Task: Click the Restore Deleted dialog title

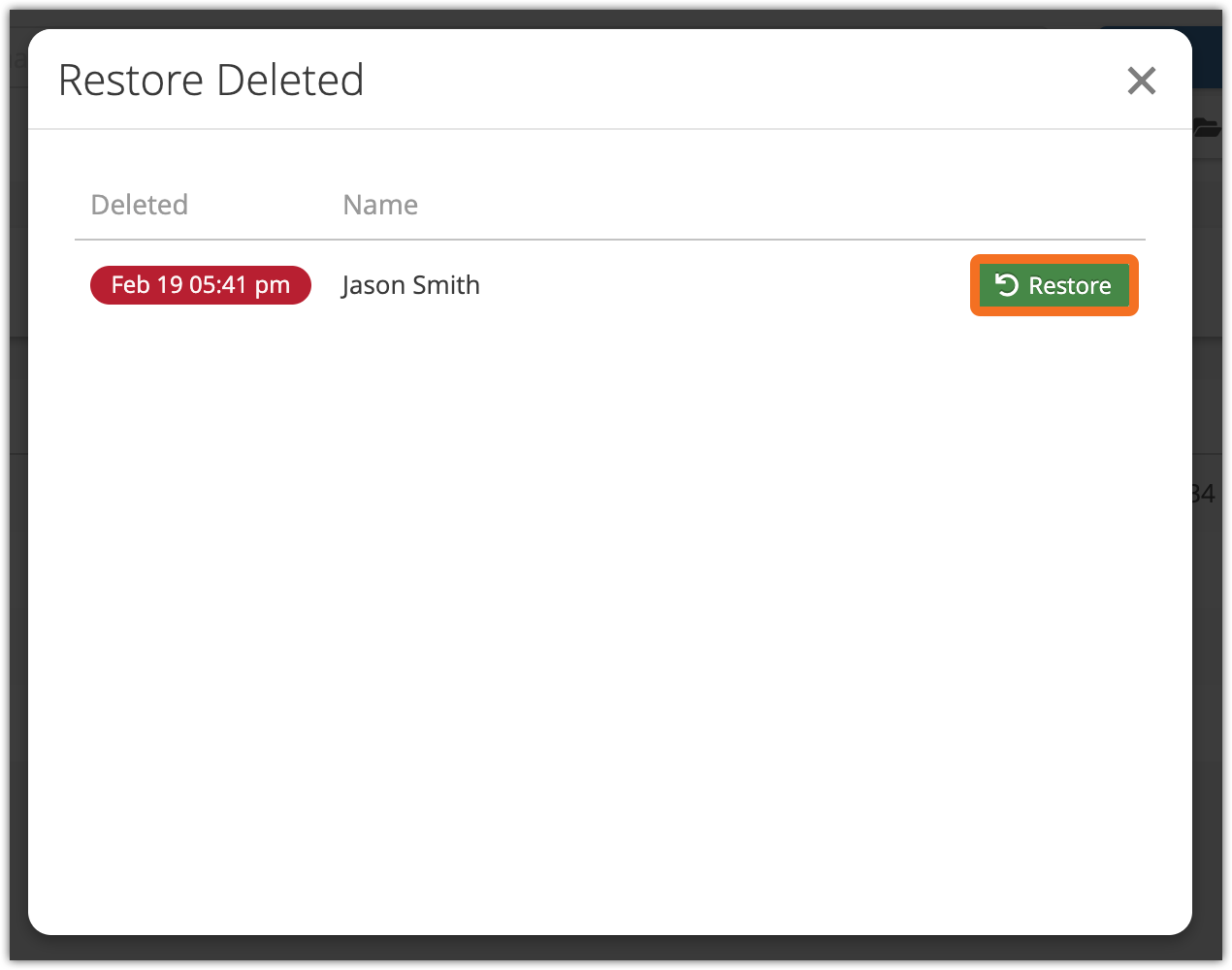Action: click(x=211, y=81)
